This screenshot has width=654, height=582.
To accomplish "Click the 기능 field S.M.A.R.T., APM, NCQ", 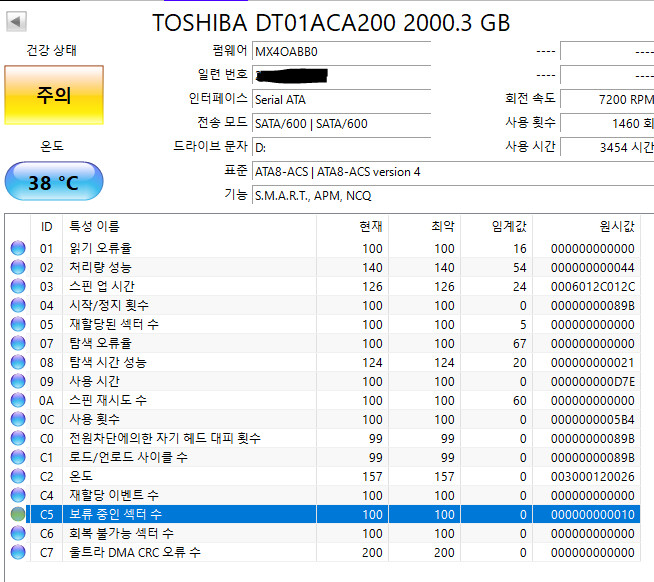I will click(x=453, y=195).
